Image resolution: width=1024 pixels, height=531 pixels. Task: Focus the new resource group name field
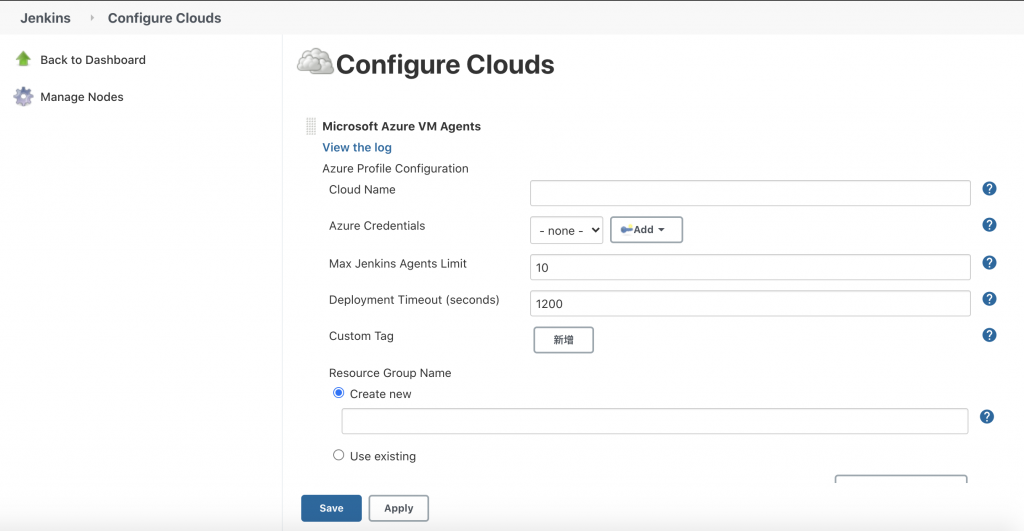[654, 421]
